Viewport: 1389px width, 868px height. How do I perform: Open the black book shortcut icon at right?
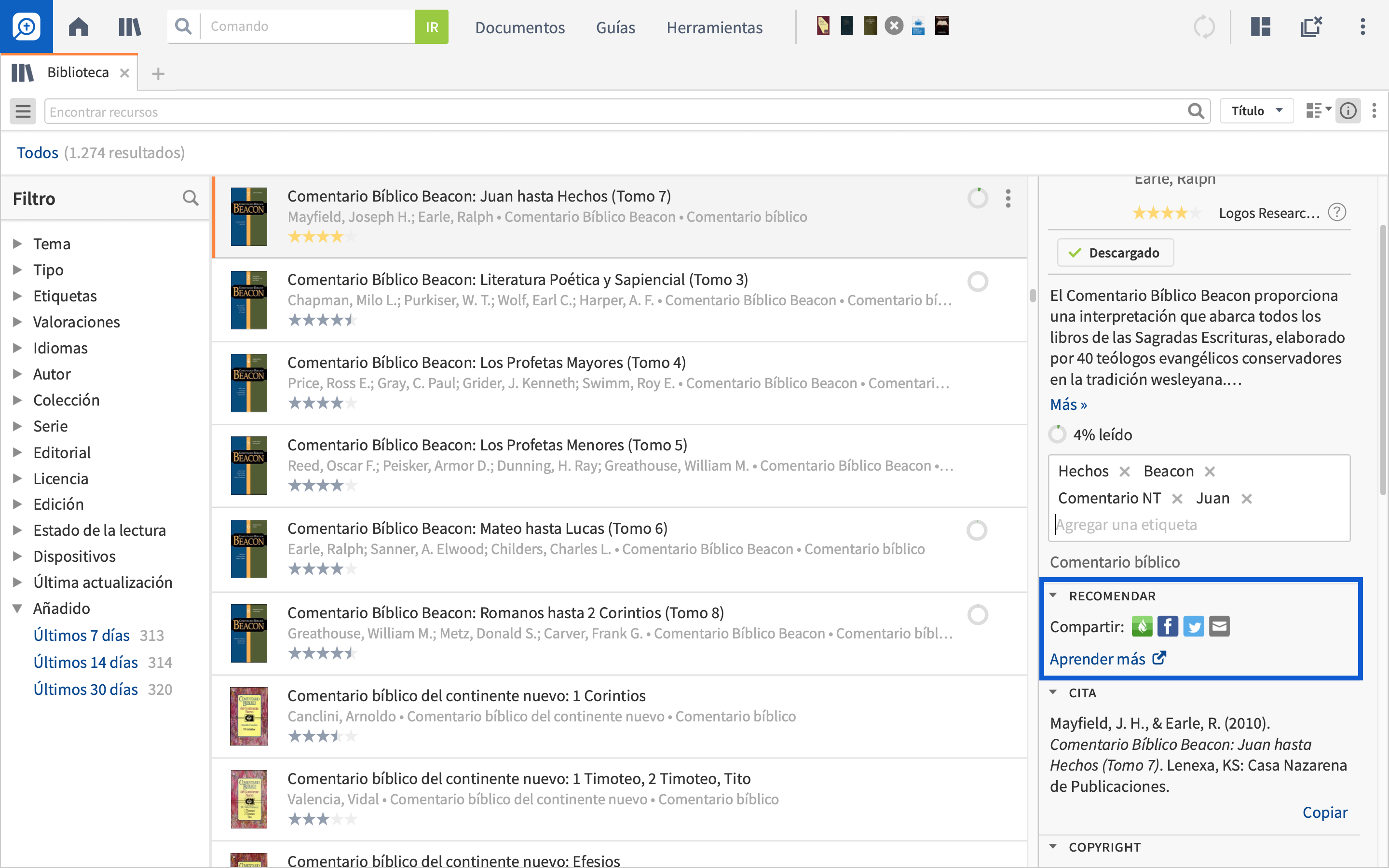click(941, 26)
